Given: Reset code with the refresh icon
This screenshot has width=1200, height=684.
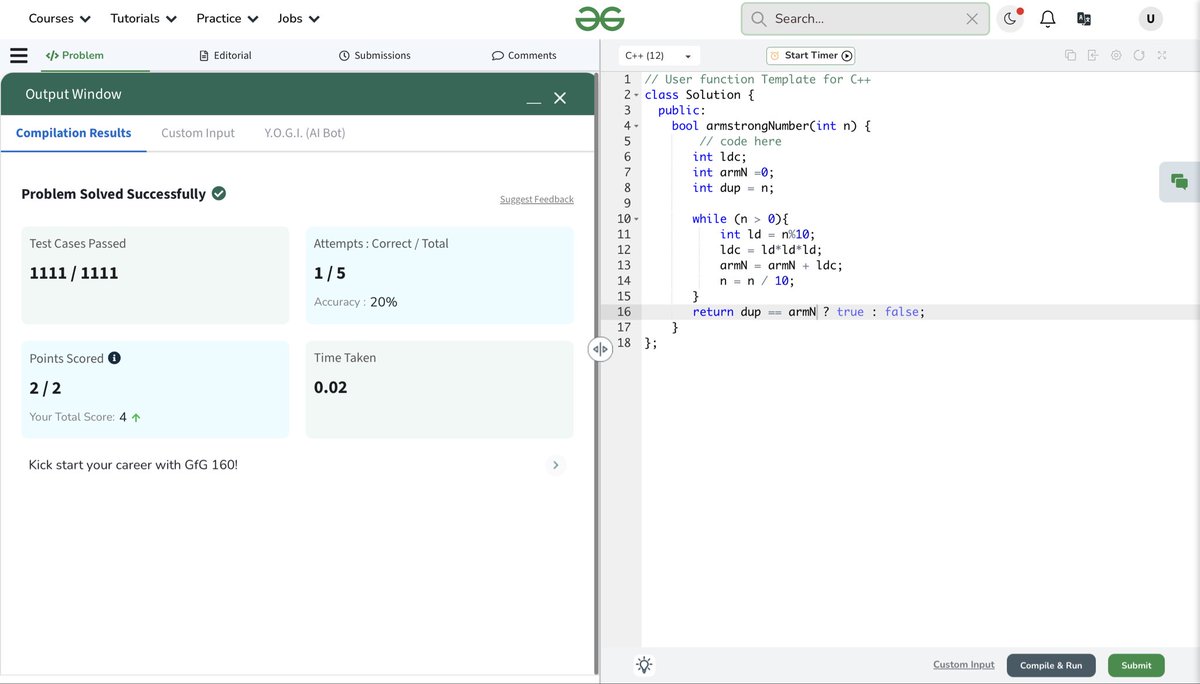Looking at the screenshot, I should point(1139,55).
